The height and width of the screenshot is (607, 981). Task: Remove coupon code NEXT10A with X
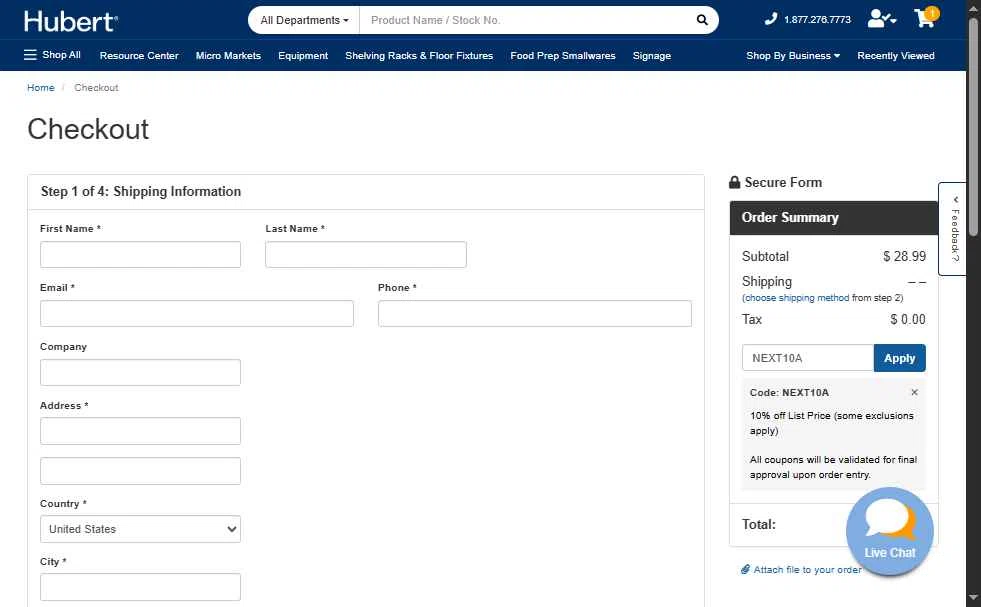[914, 392]
